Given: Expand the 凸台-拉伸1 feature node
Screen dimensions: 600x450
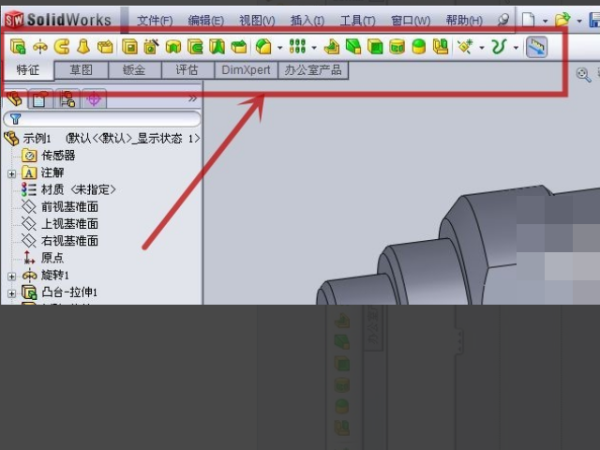Looking at the screenshot, I should coord(11,293).
